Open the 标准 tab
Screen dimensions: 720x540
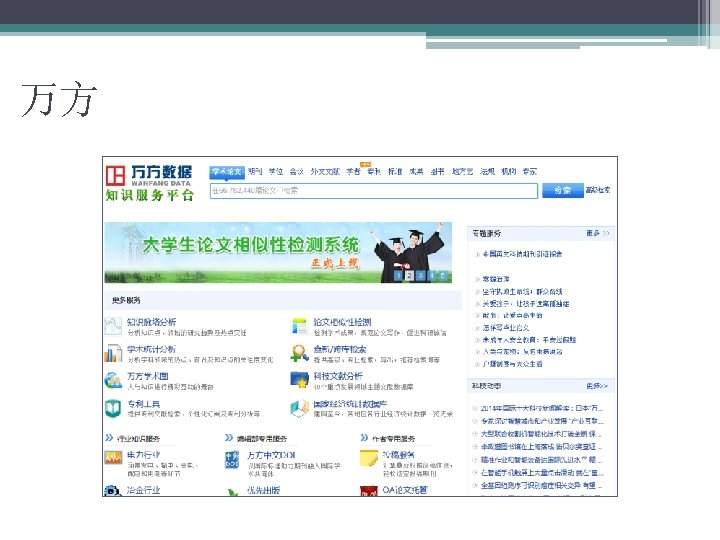click(x=395, y=171)
